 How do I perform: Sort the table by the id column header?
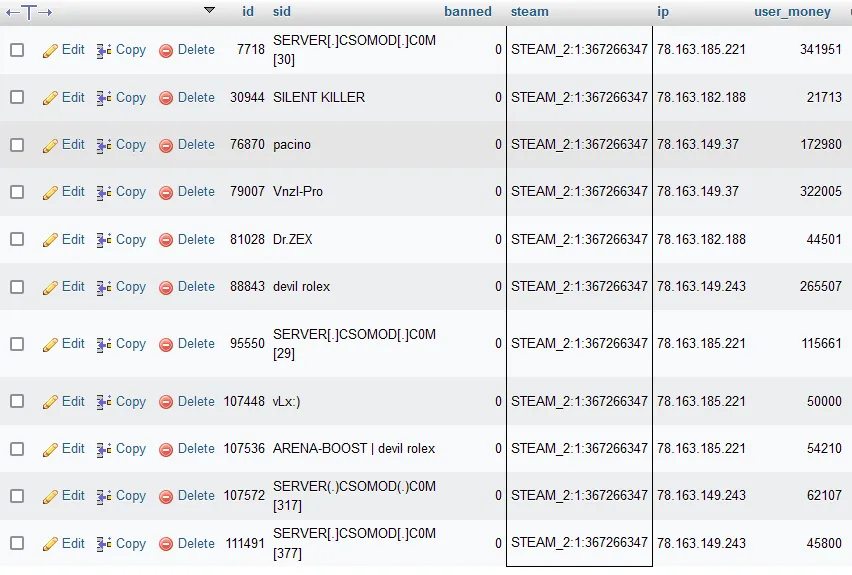click(248, 11)
